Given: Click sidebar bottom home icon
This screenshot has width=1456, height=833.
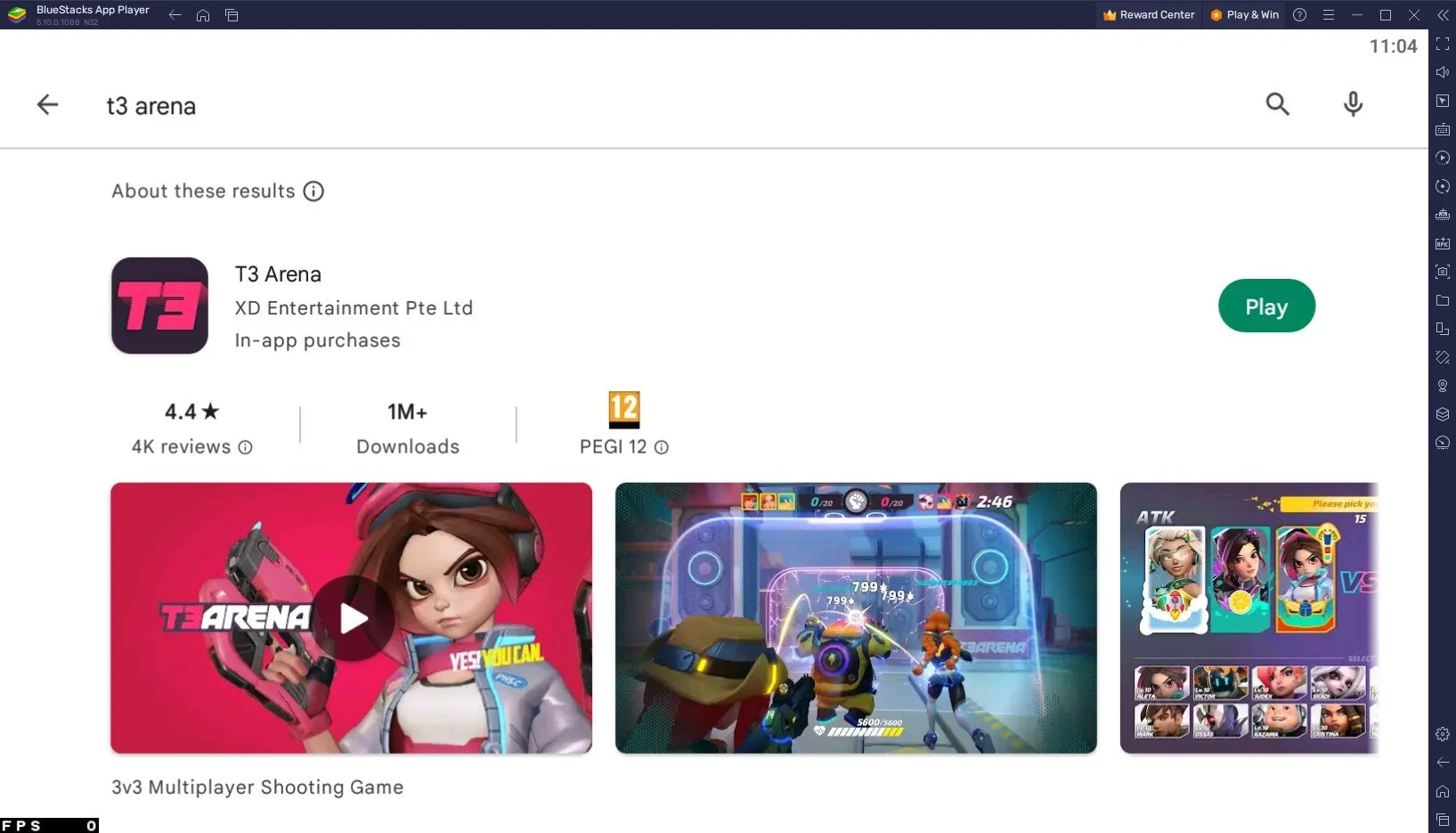Looking at the screenshot, I should (1443, 791).
